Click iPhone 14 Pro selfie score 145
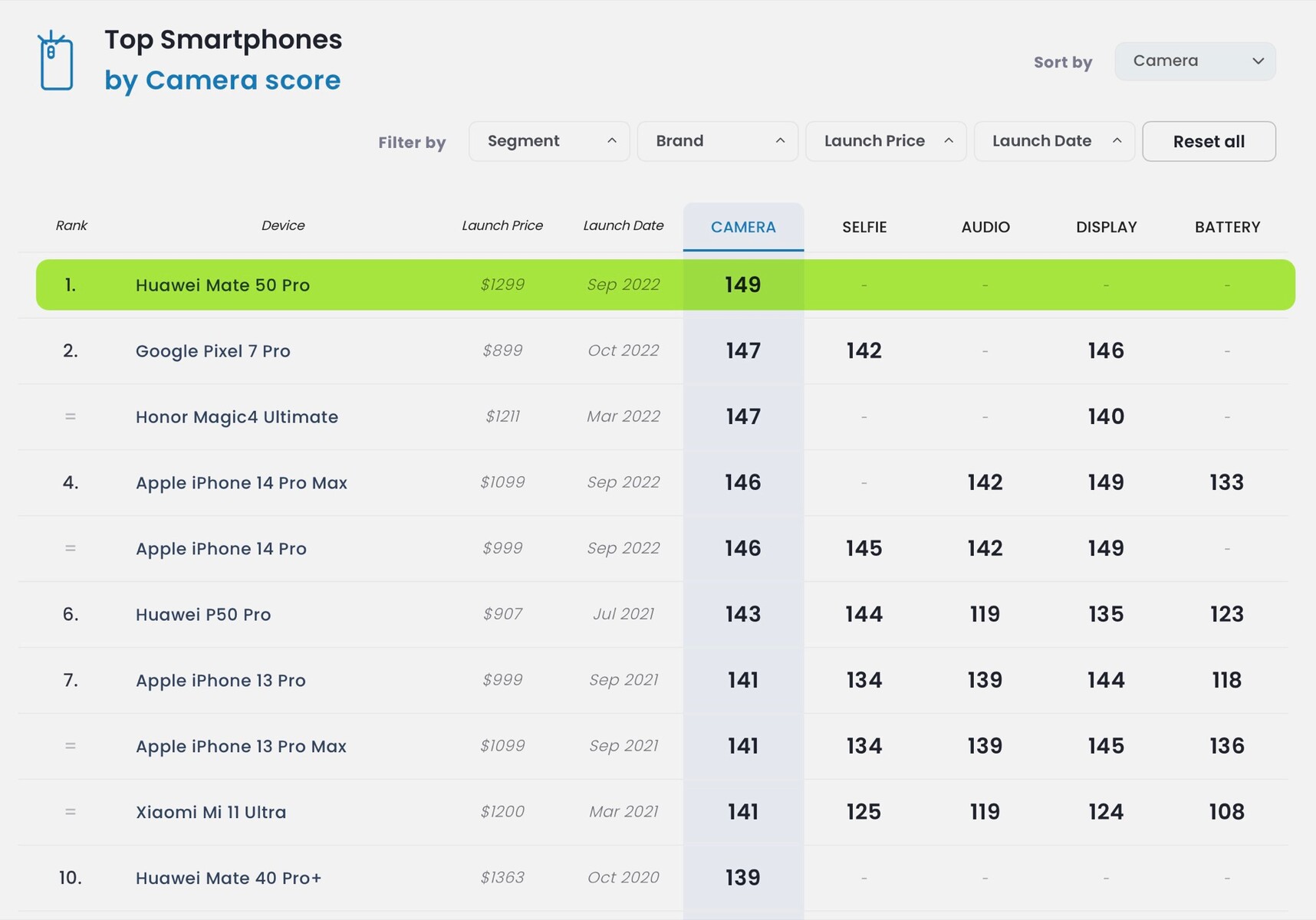The width and height of the screenshot is (1316, 920). (x=864, y=548)
